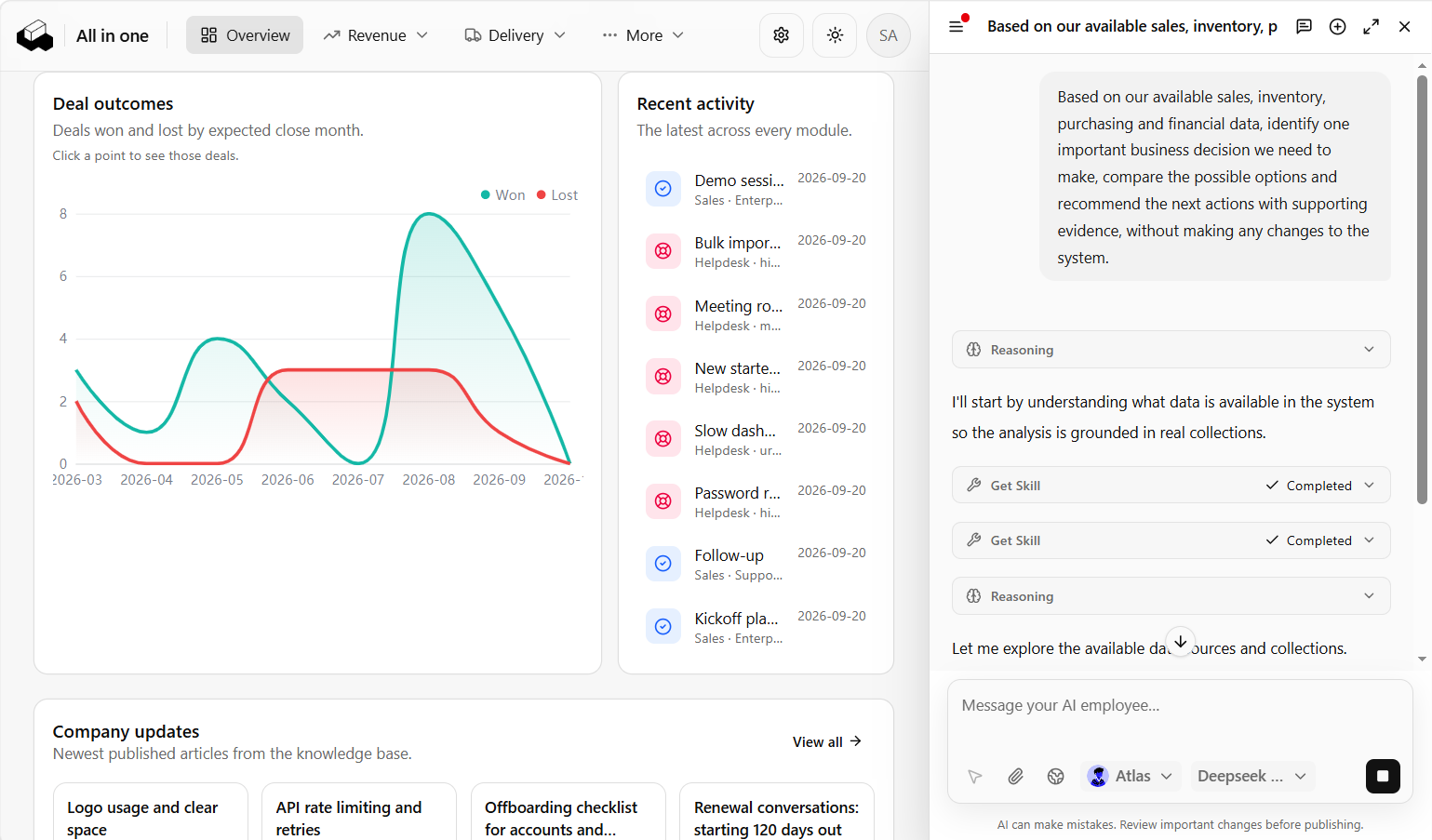Toggle the Lost series in chart legend
Viewport: 1432px width, 840px height.
(557, 194)
